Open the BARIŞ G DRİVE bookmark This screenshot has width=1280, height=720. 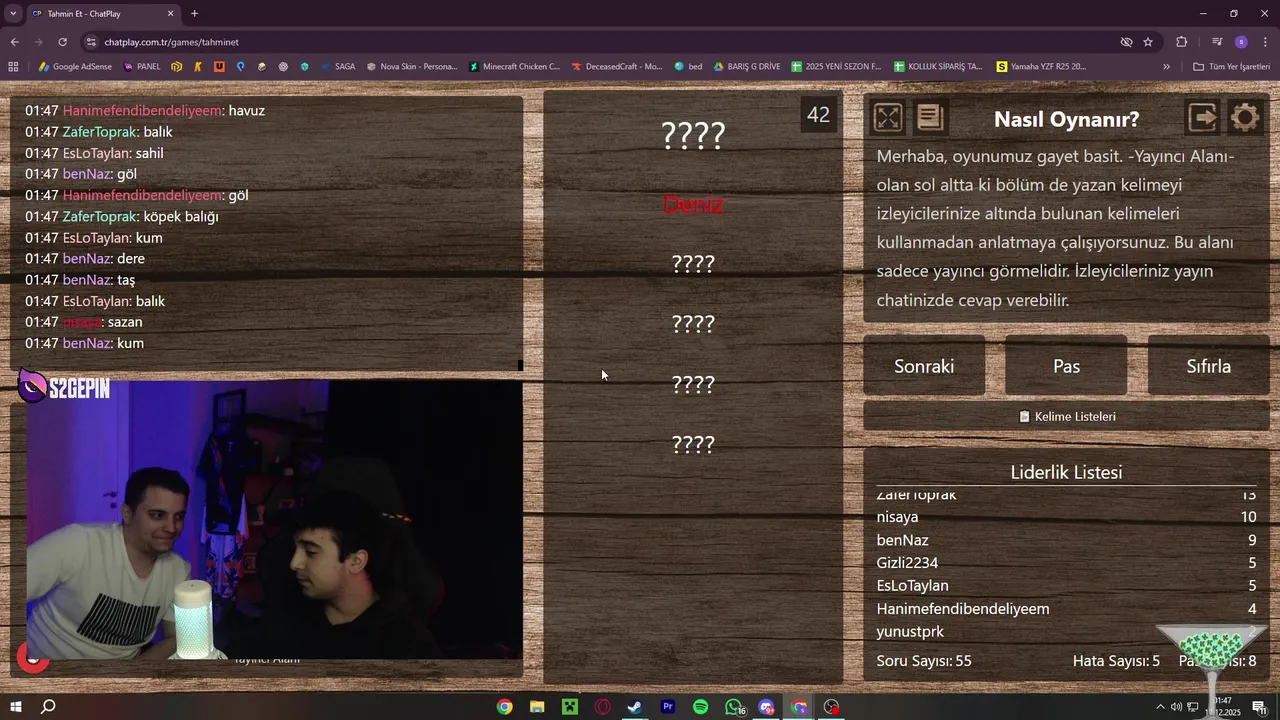(x=747, y=66)
